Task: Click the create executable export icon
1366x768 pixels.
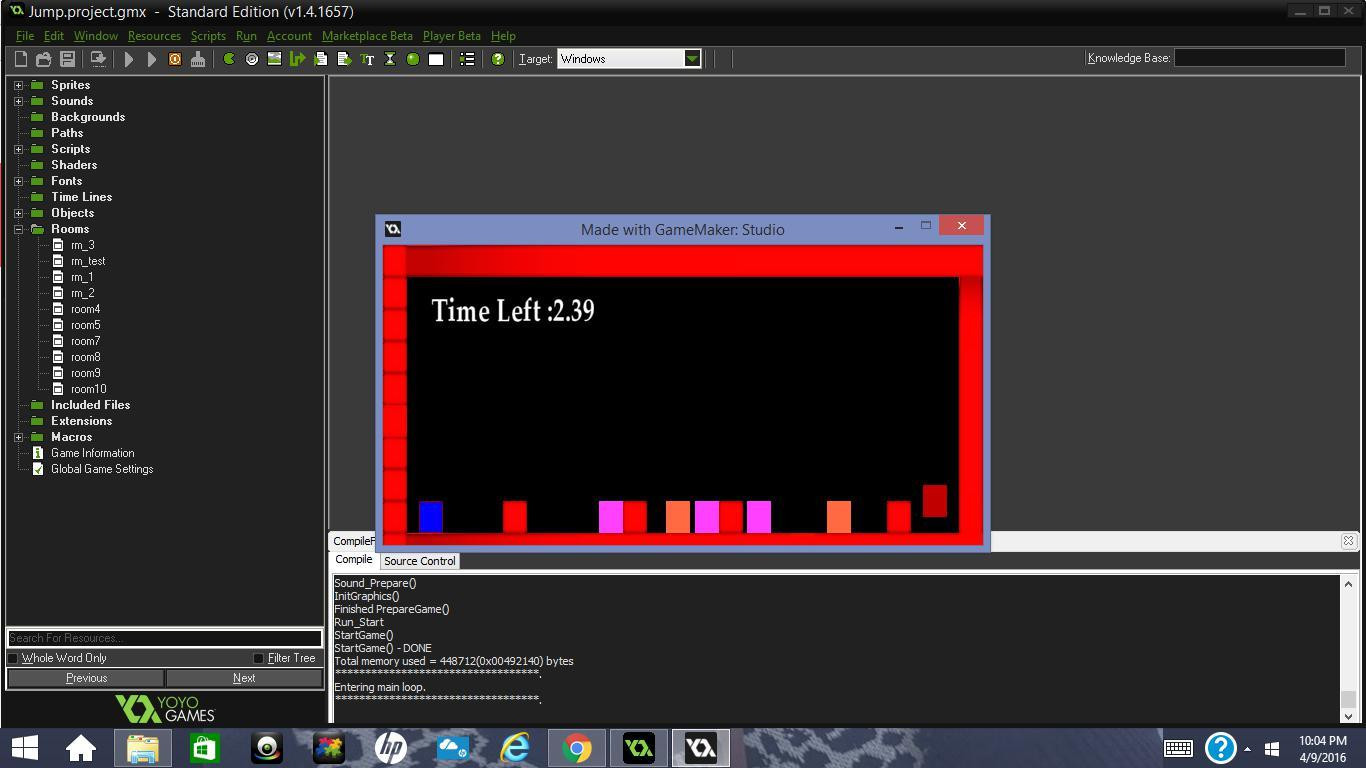Action: (98, 59)
